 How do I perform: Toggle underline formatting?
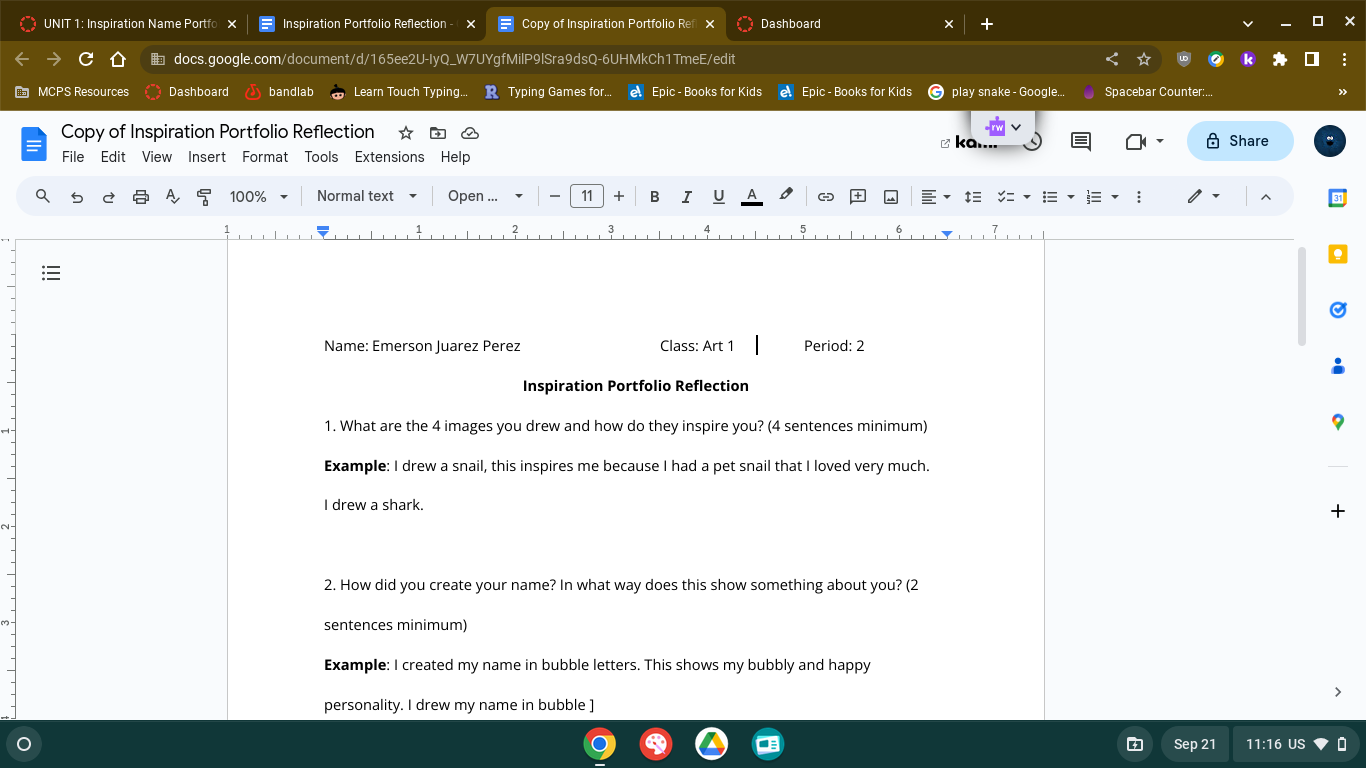pos(718,197)
